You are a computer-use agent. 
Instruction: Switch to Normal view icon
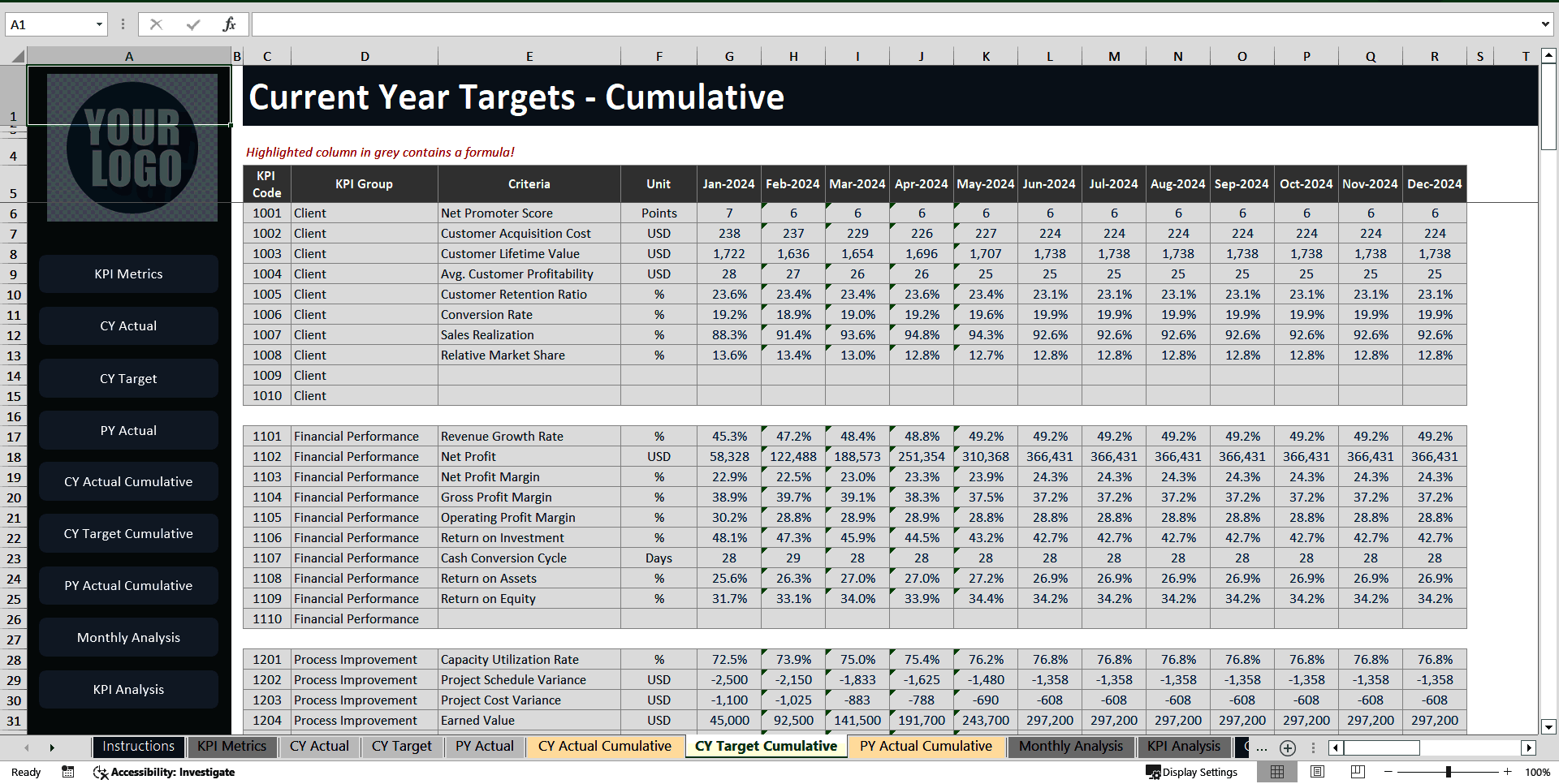1277,772
